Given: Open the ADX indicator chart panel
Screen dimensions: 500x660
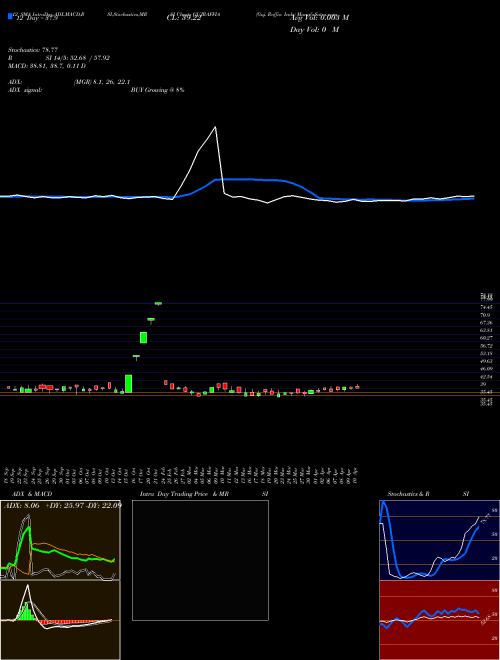Looking at the screenshot, I should (60, 540).
